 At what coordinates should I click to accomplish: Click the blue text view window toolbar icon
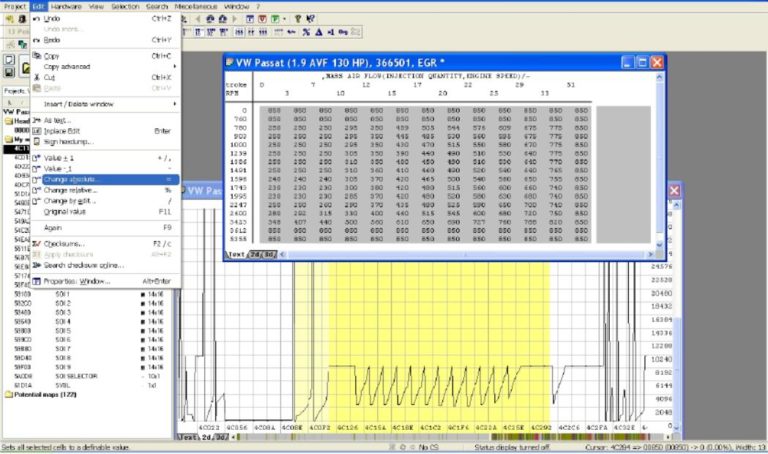(250, 19)
